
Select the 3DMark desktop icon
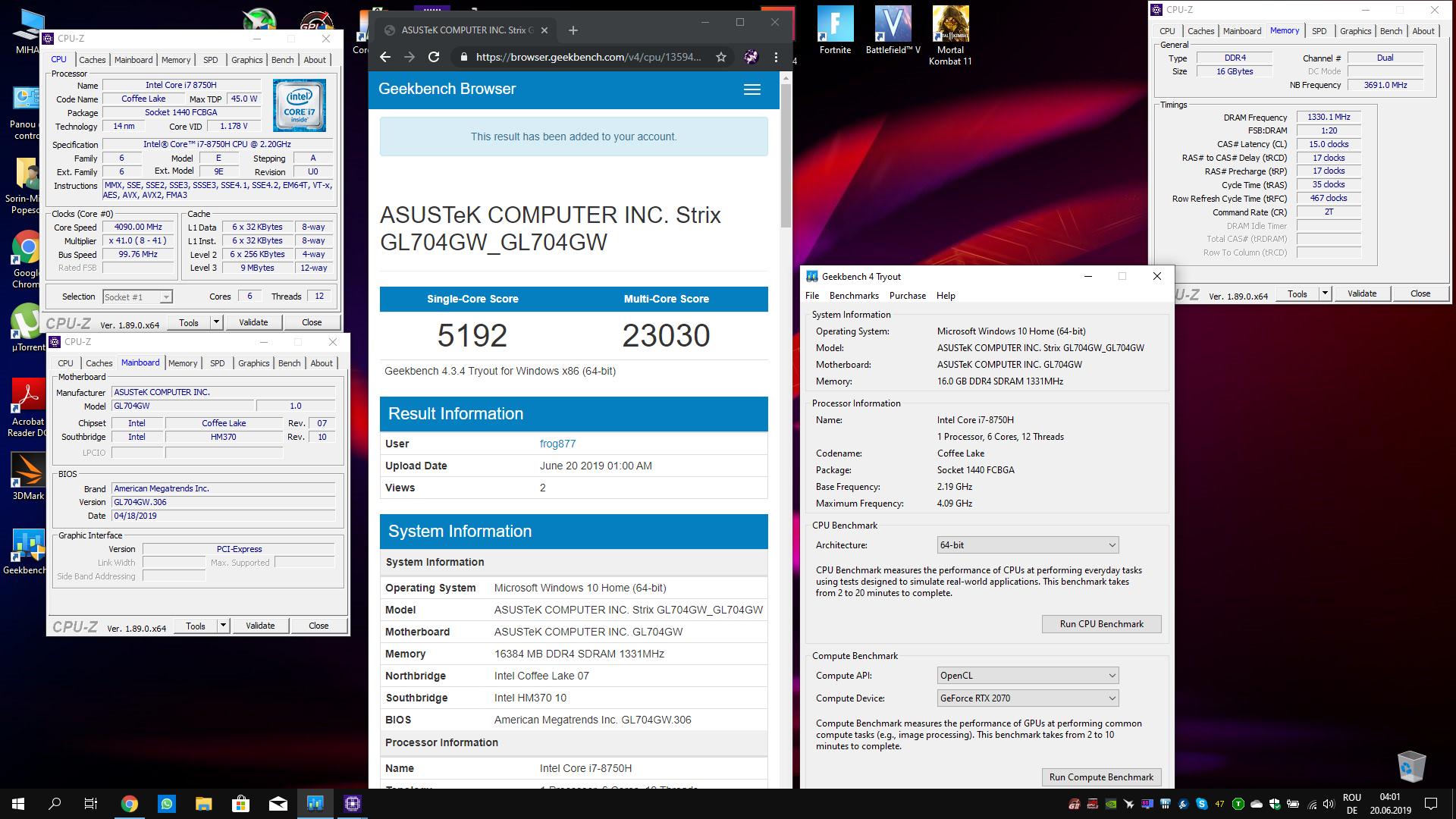tap(28, 476)
